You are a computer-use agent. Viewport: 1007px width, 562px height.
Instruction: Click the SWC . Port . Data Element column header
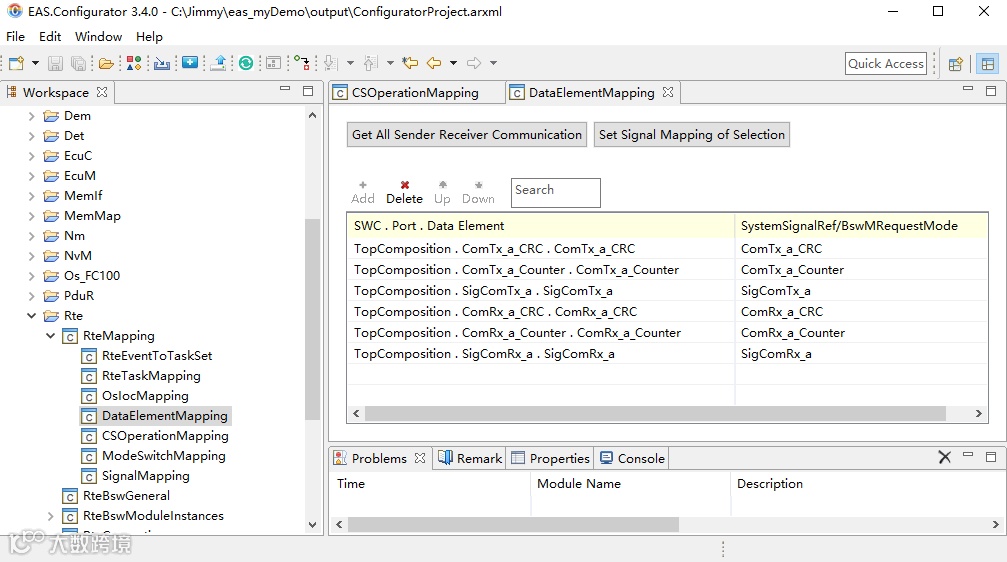point(541,226)
